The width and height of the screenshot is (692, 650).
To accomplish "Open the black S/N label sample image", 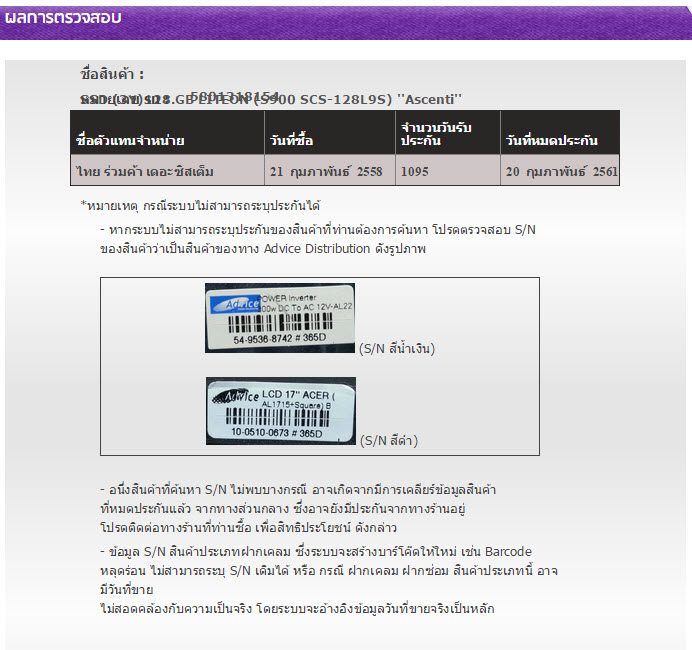I will tap(281, 411).
